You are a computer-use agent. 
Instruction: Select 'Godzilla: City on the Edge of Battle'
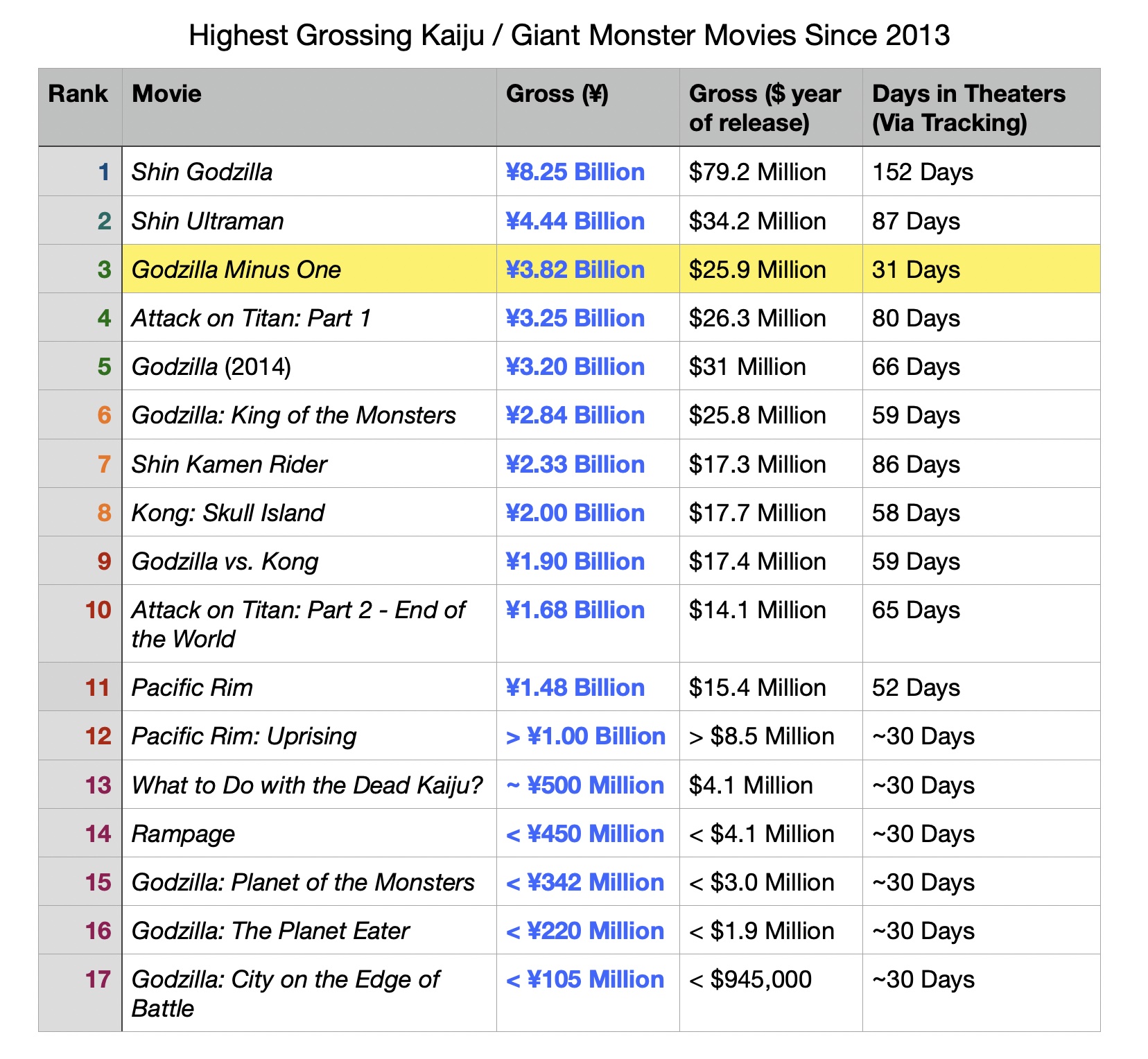pos(309,993)
